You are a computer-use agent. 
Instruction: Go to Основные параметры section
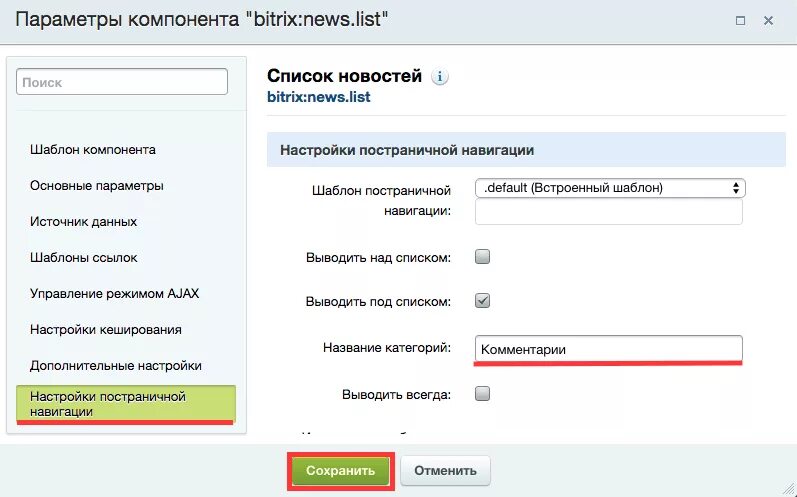[x=97, y=186]
